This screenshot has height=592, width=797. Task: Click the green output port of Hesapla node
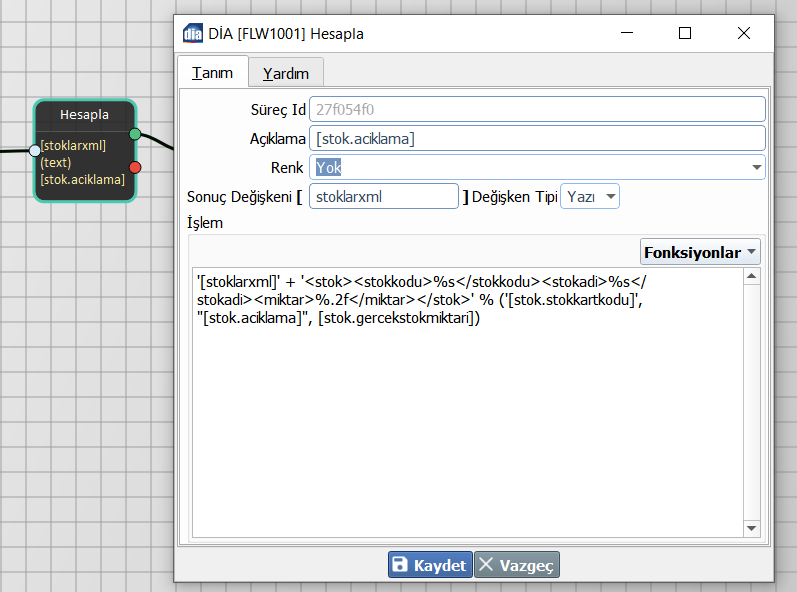(135, 134)
